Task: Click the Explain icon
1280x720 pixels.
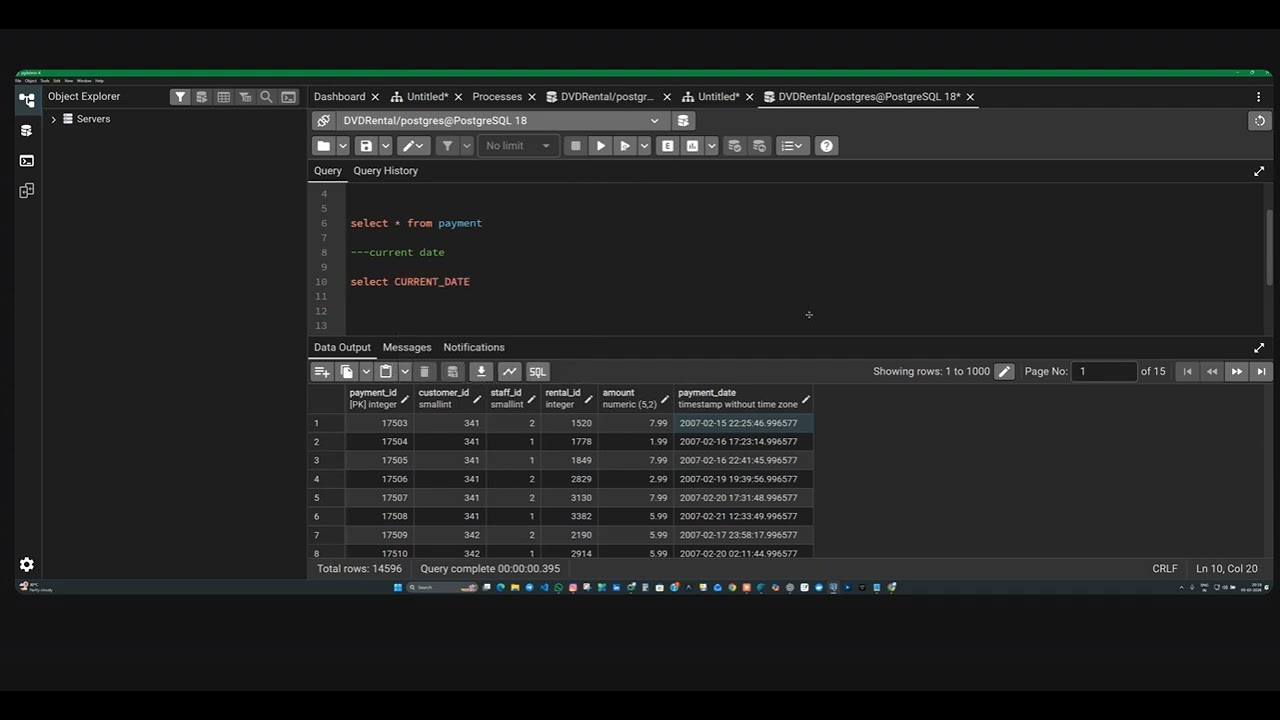Action: [667, 146]
